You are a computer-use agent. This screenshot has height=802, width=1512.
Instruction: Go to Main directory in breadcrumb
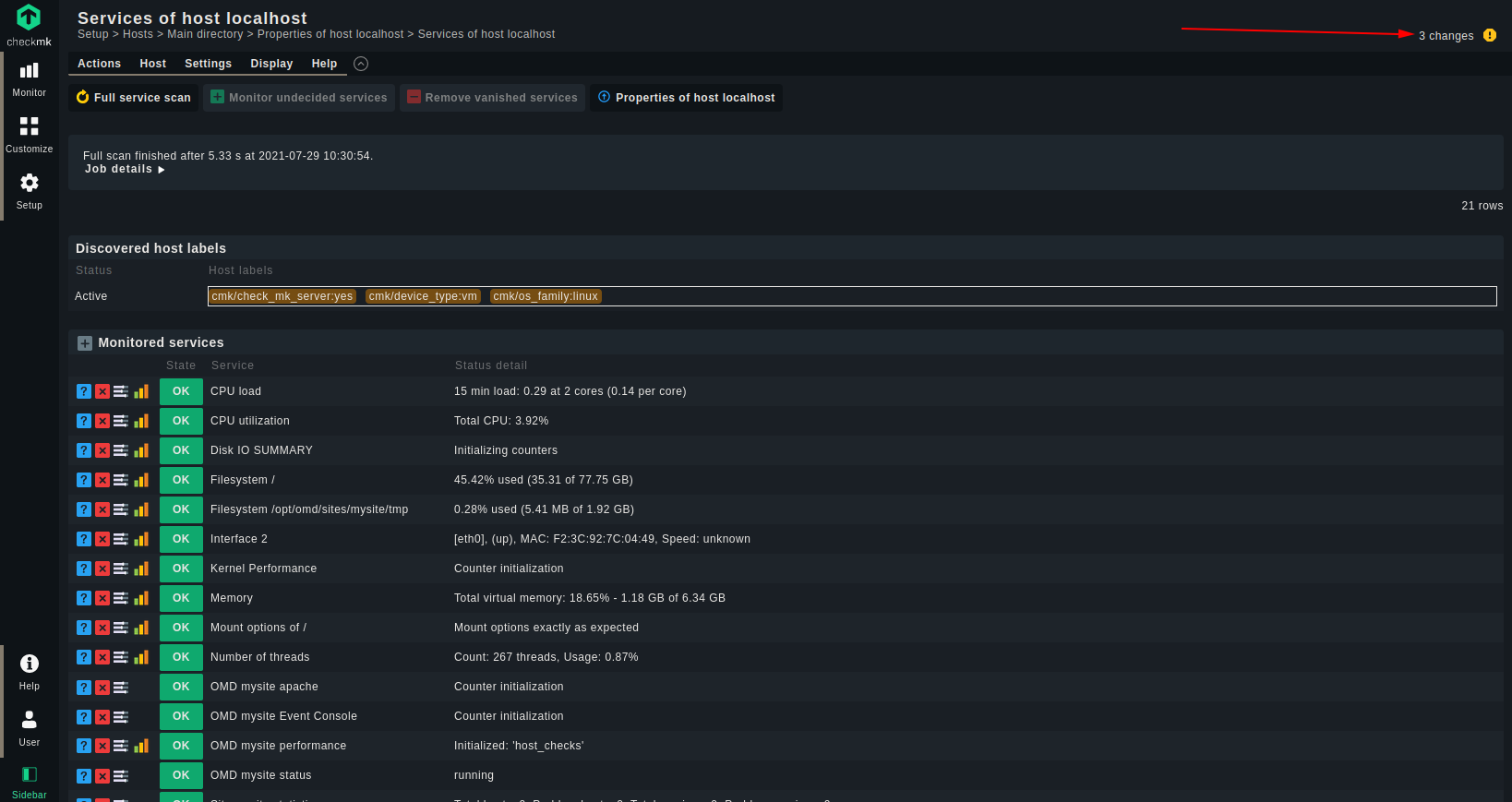pyautogui.click(x=205, y=34)
